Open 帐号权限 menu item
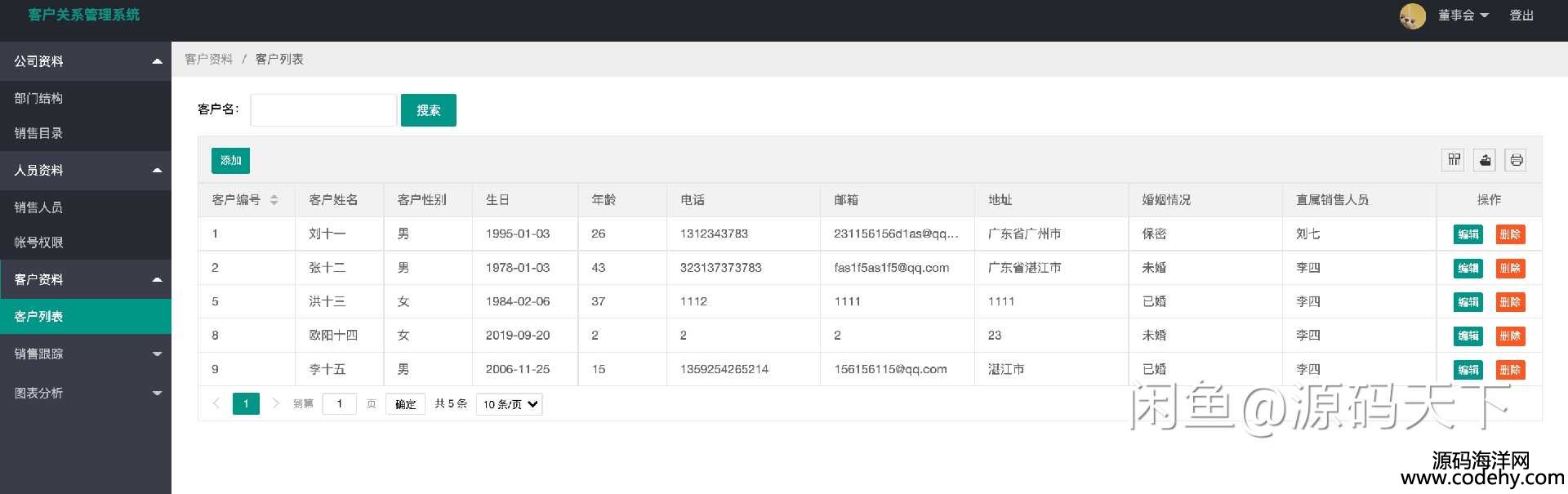The width and height of the screenshot is (1568, 494). 39,243
